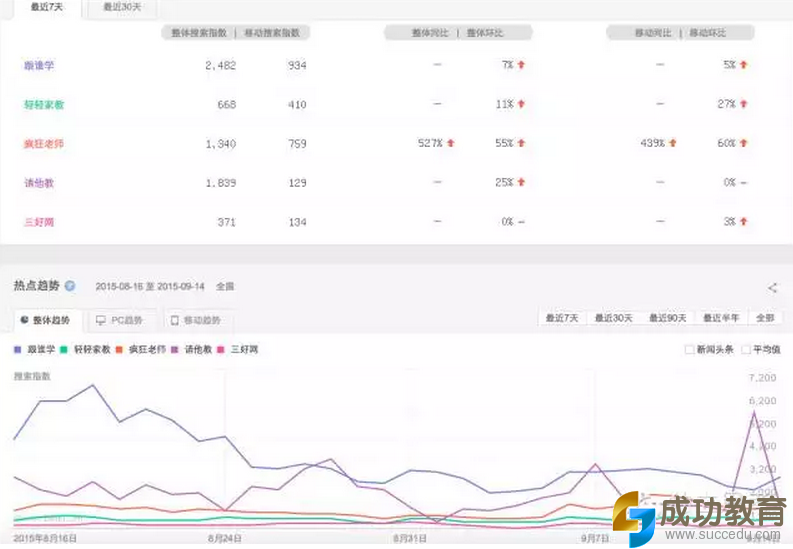
Task: Enable the 新闻头条 checkbox
Action: click(689, 349)
